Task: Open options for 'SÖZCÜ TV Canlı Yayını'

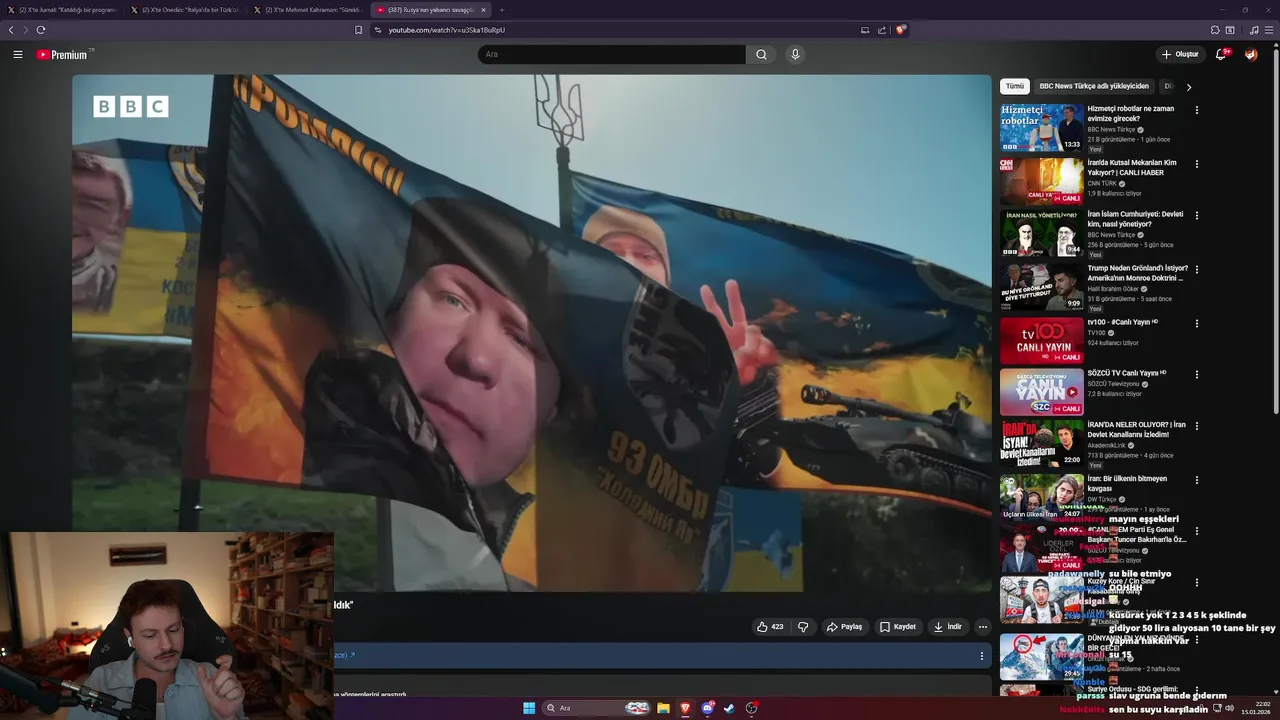Action: 1196,375
